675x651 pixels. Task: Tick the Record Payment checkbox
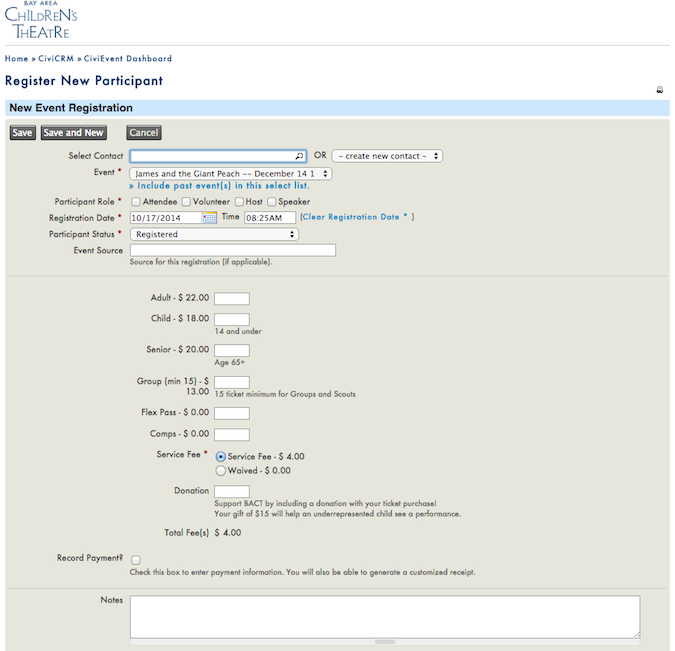tap(135, 560)
